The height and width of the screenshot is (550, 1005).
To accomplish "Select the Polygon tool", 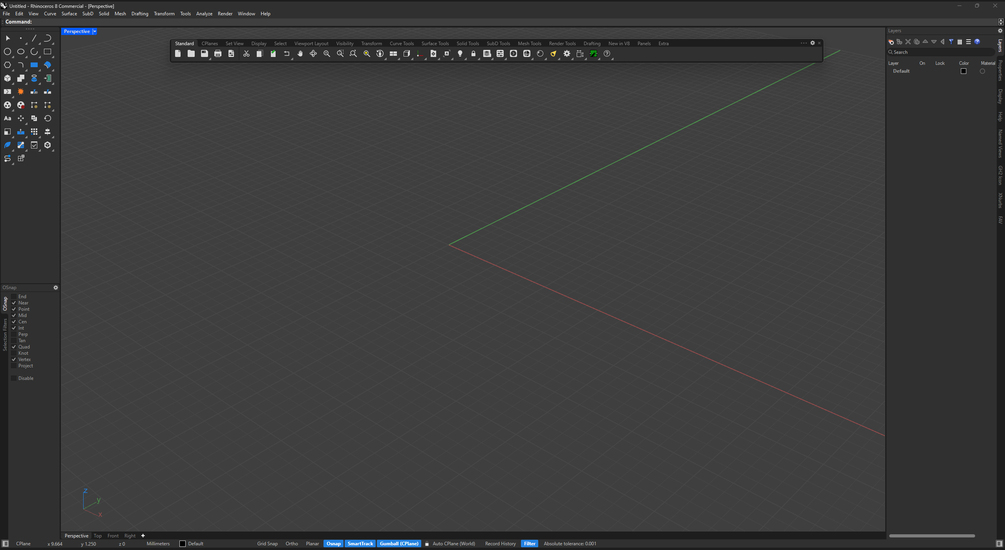I will click(8, 65).
